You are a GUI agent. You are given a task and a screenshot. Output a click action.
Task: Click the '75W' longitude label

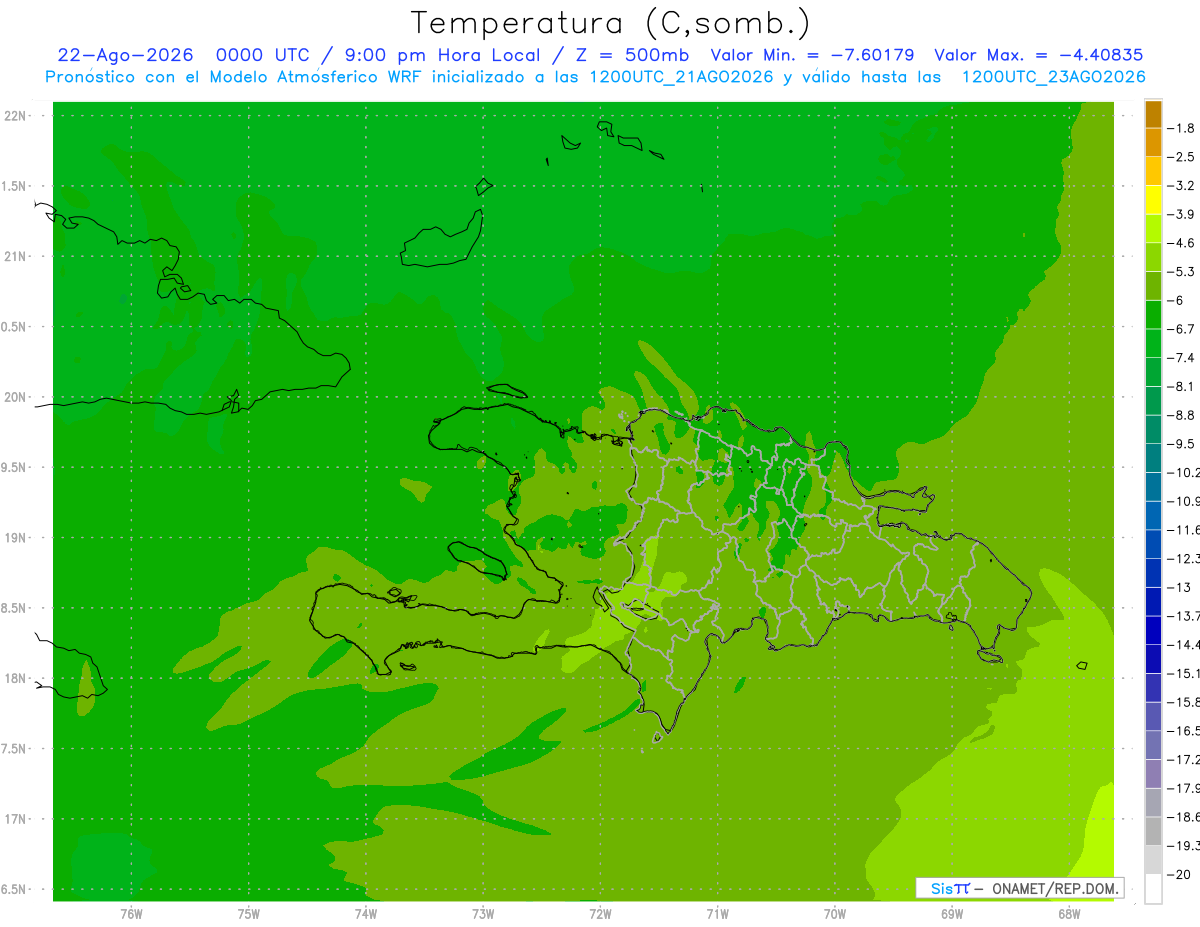point(248,914)
